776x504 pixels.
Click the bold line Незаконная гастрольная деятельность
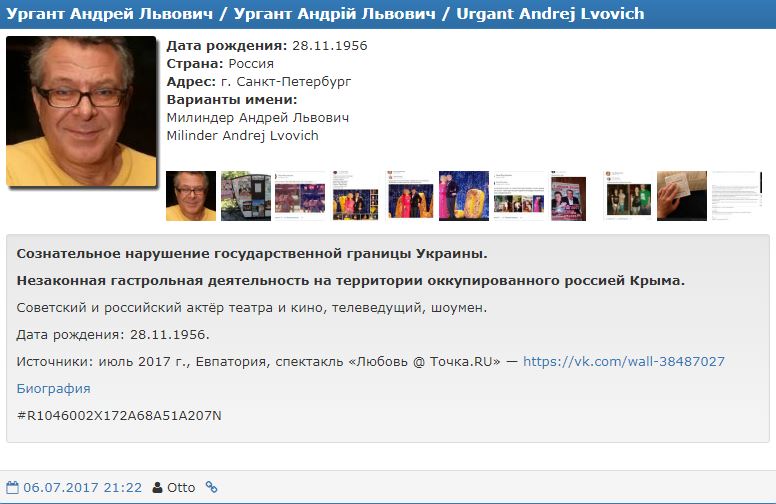[x=350, y=281]
